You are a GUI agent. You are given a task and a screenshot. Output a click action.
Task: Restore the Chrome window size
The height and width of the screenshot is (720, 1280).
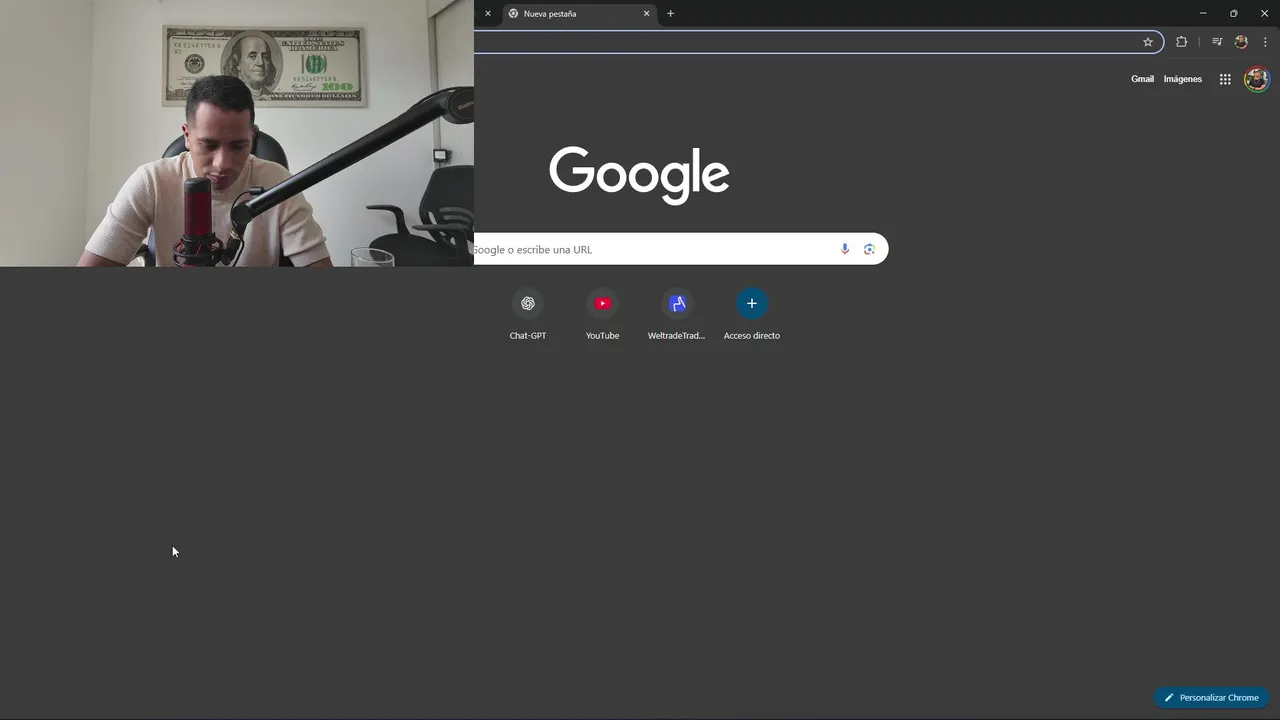1234,14
